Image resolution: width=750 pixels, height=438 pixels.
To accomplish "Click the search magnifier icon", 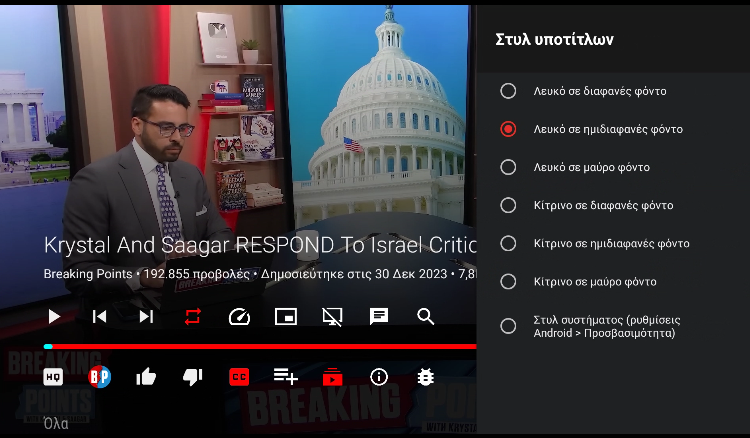I will [425, 317].
